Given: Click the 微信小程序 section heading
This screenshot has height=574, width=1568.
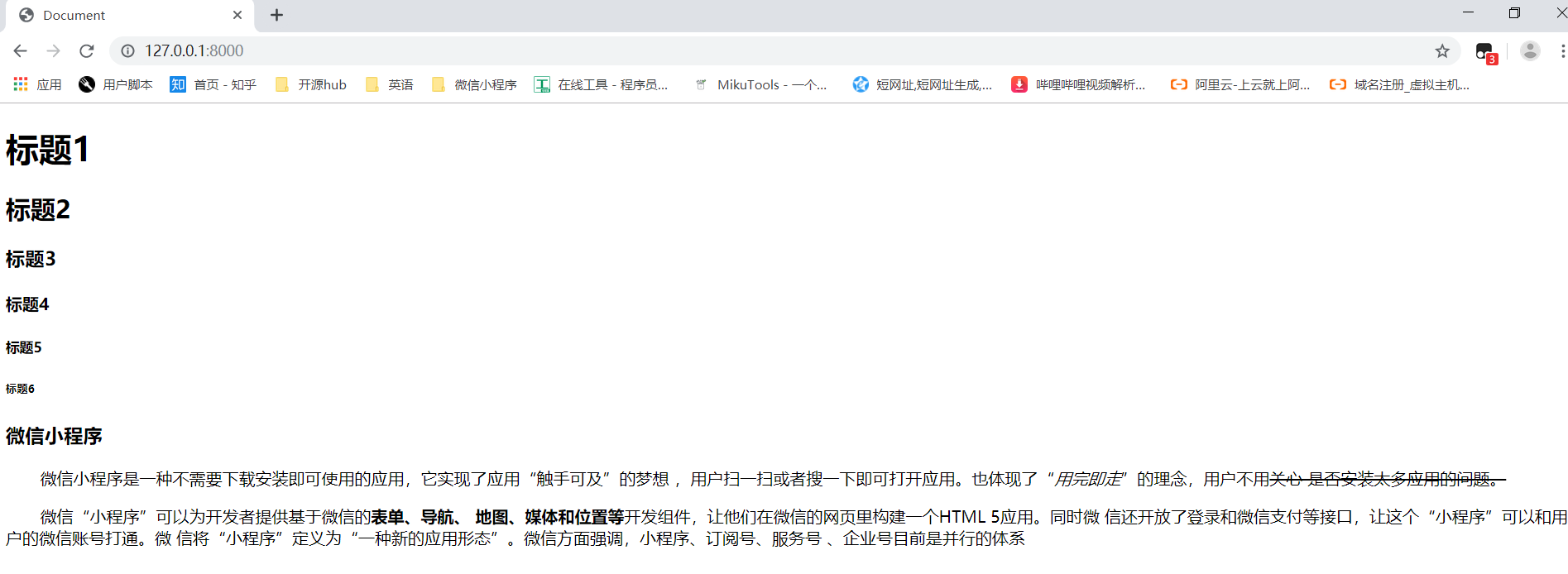Looking at the screenshot, I should [x=54, y=436].
